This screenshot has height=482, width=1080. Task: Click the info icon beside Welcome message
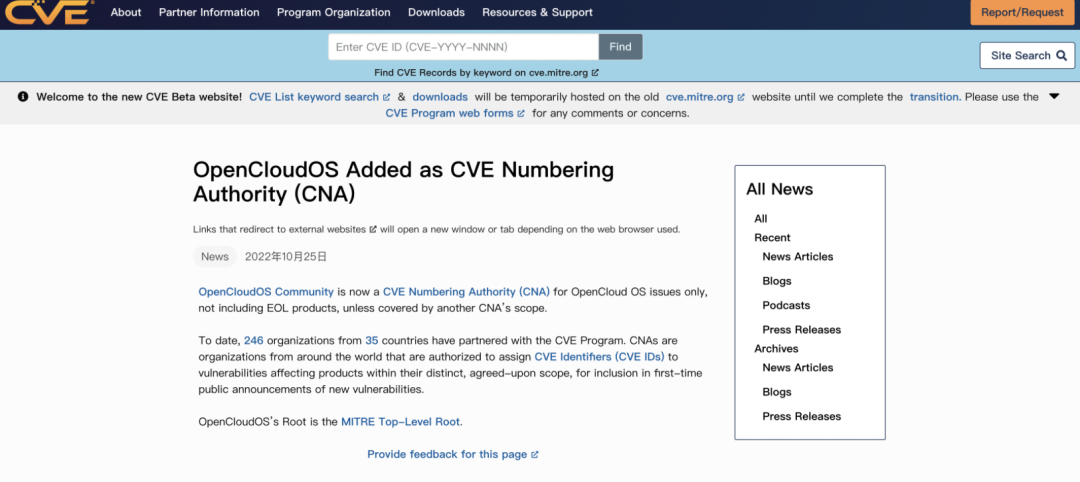click(x=23, y=97)
